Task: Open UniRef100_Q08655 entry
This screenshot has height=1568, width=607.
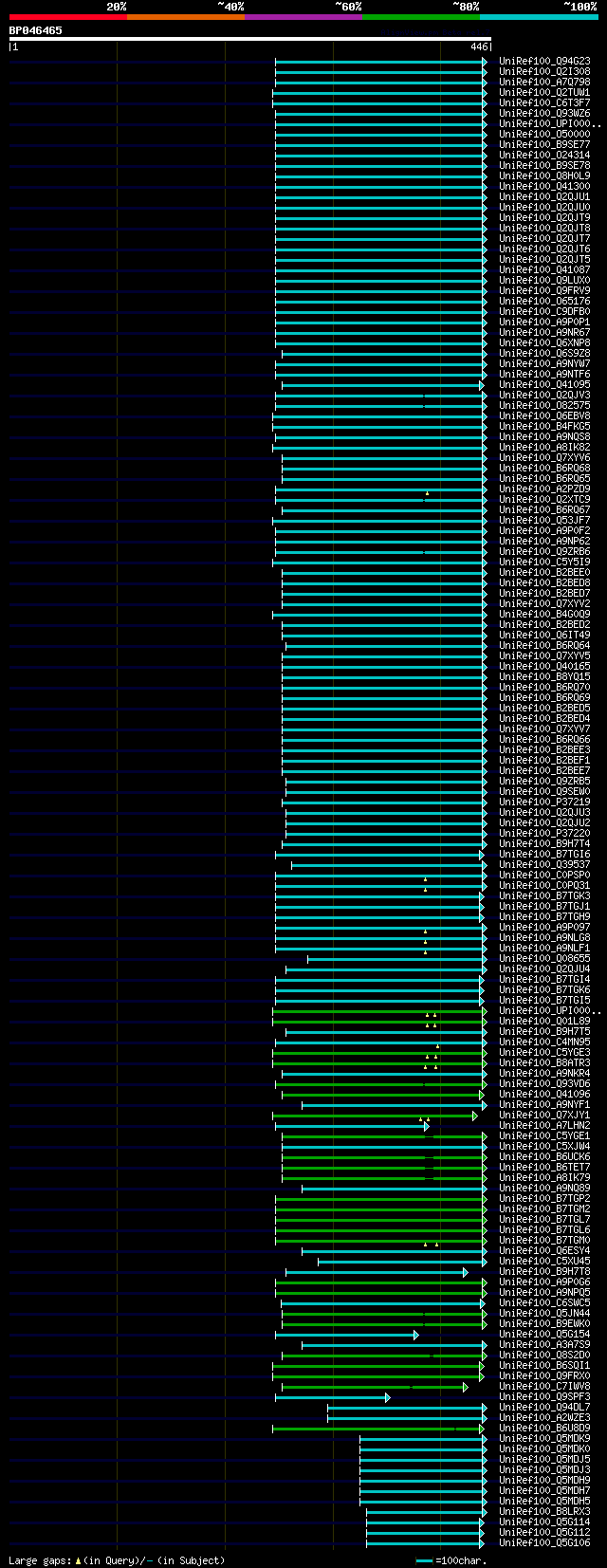Action: 544,958
